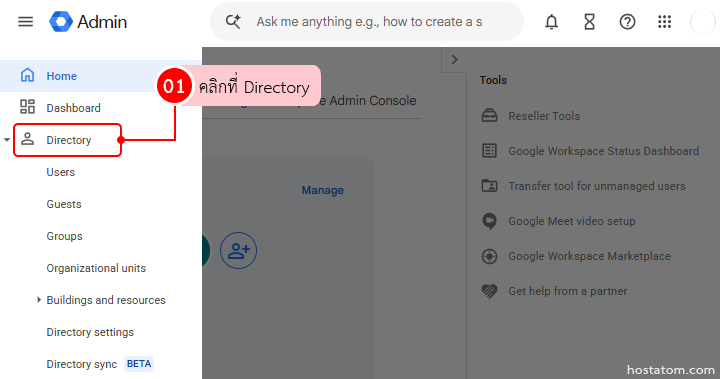Click the Status Dashboard icon
The width and height of the screenshot is (720, 379).
[x=489, y=150]
